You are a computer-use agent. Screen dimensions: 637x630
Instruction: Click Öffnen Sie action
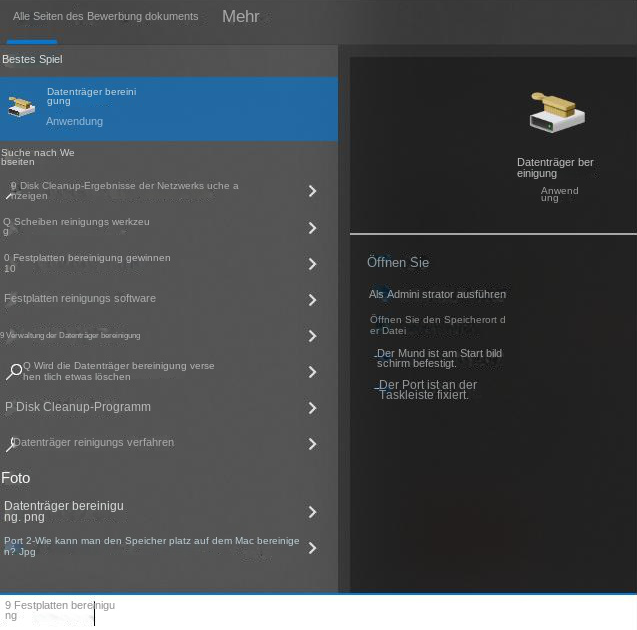click(398, 262)
